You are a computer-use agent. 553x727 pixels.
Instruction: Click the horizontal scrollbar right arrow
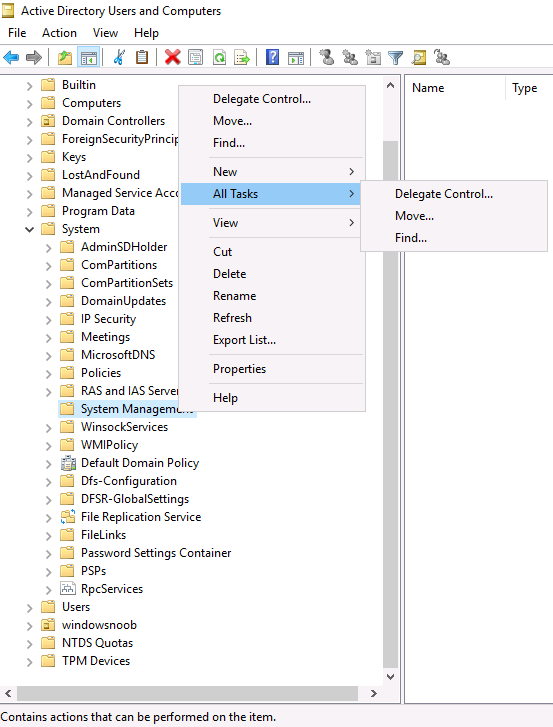(x=374, y=694)
